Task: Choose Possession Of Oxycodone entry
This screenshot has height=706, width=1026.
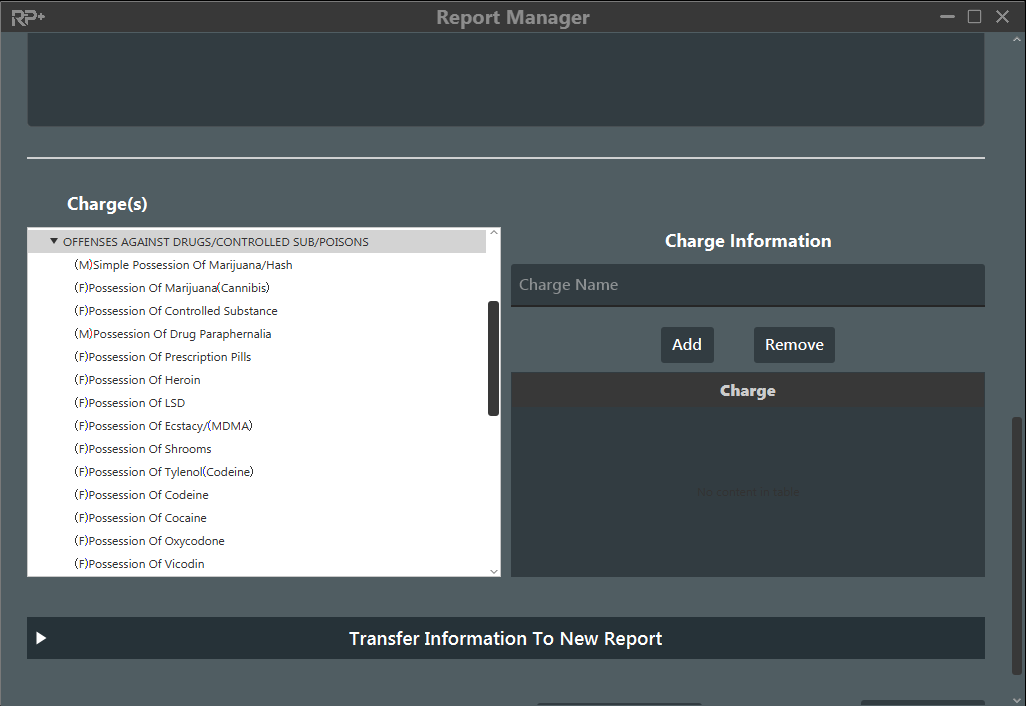Action: point(149,541)
